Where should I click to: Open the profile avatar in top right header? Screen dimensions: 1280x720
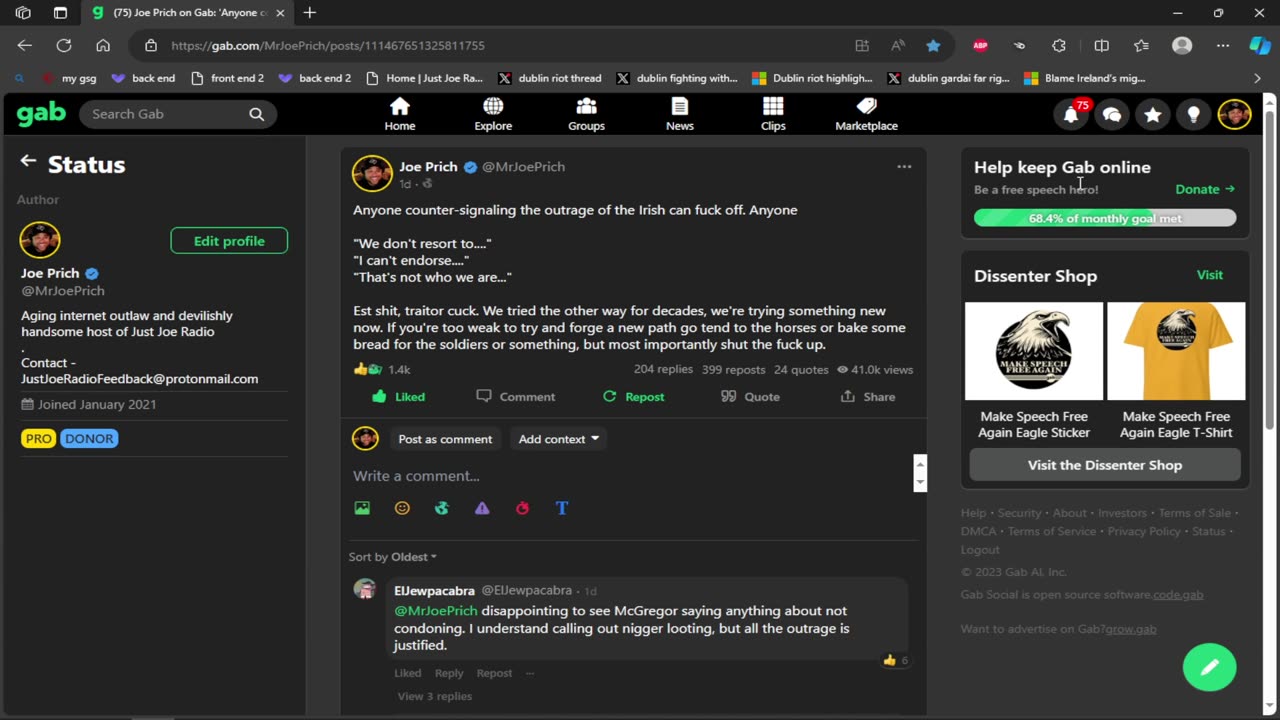click(x=1235, y=114)
